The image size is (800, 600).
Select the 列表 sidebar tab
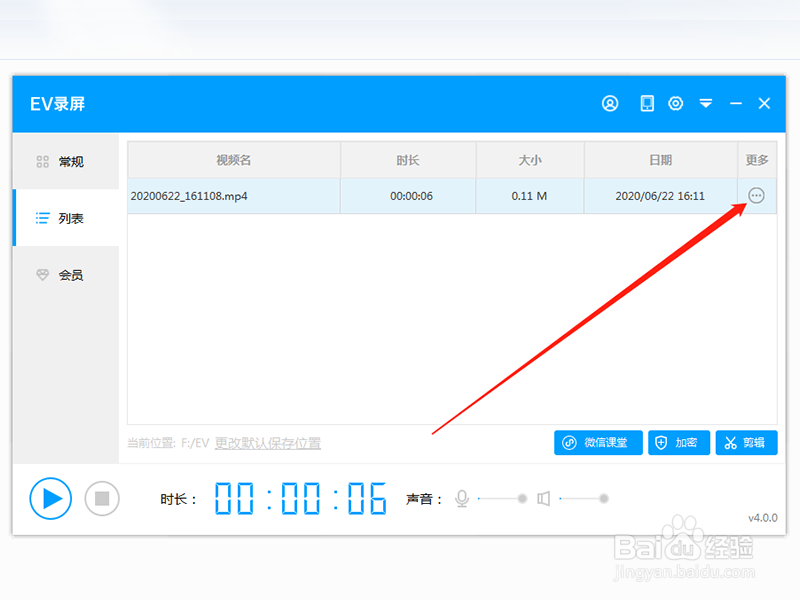66,218
